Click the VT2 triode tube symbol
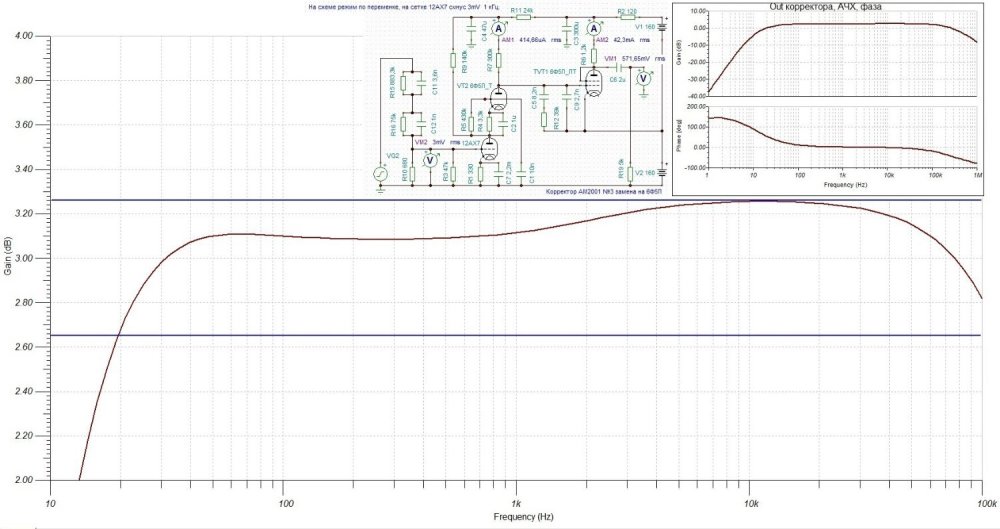The image size is (1000, 529). coord(499,97)
